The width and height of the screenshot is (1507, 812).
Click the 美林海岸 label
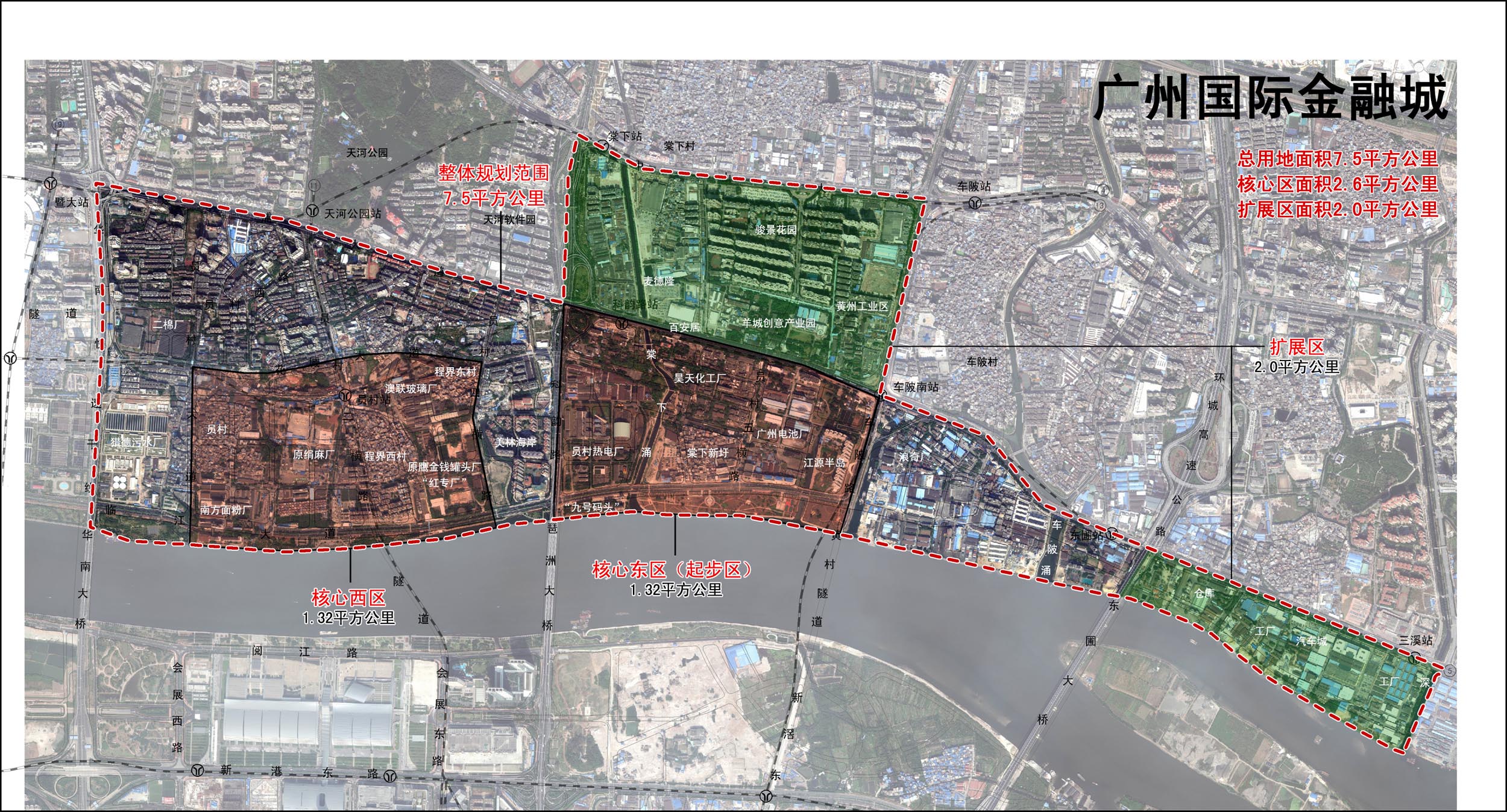[x=516, y=442]
